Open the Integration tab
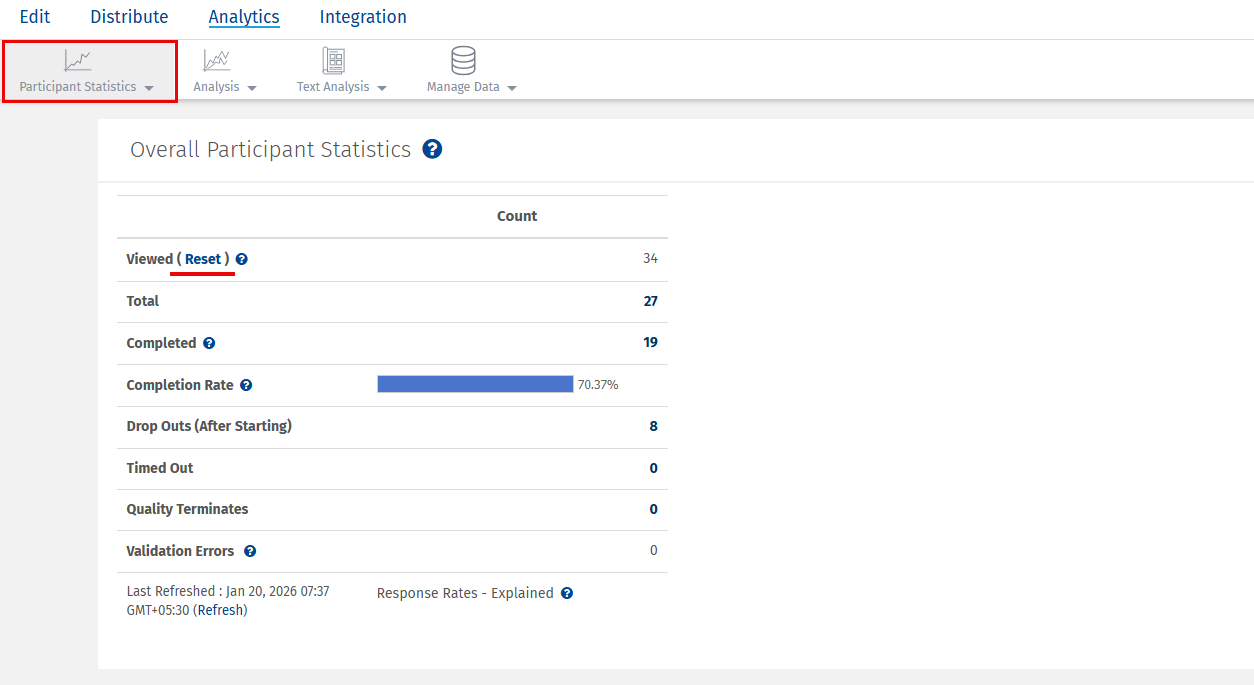Image resolution: width=1254 pixels, height=685 pixels. (x=363, y=16)
